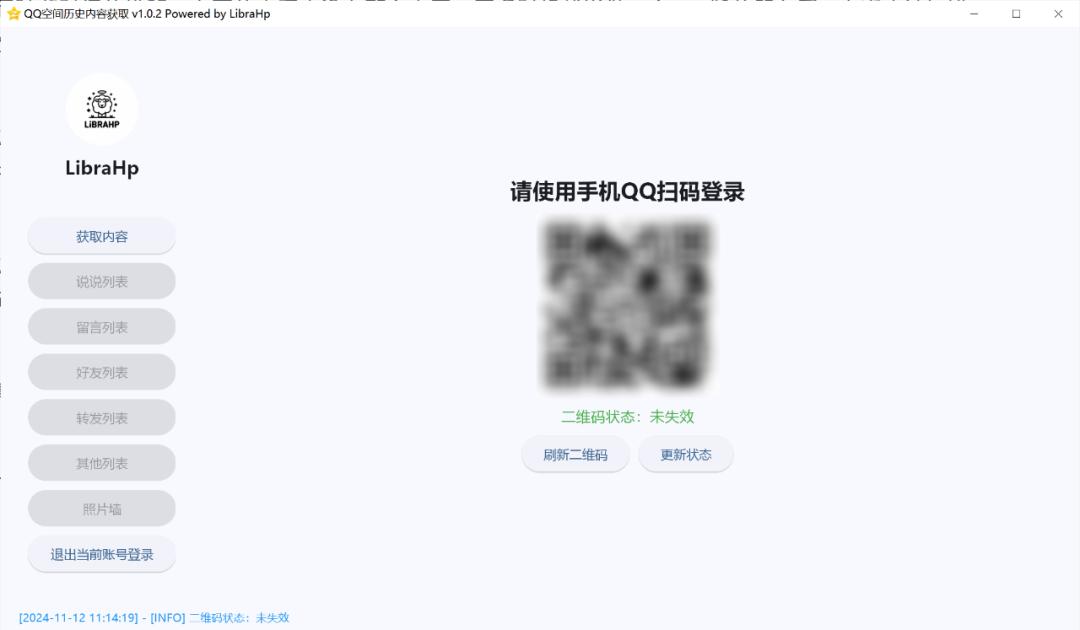Open the 说说列表 section
This screenshot has height=630, width=1080.
pyautogui.click(x=101, y=281)
